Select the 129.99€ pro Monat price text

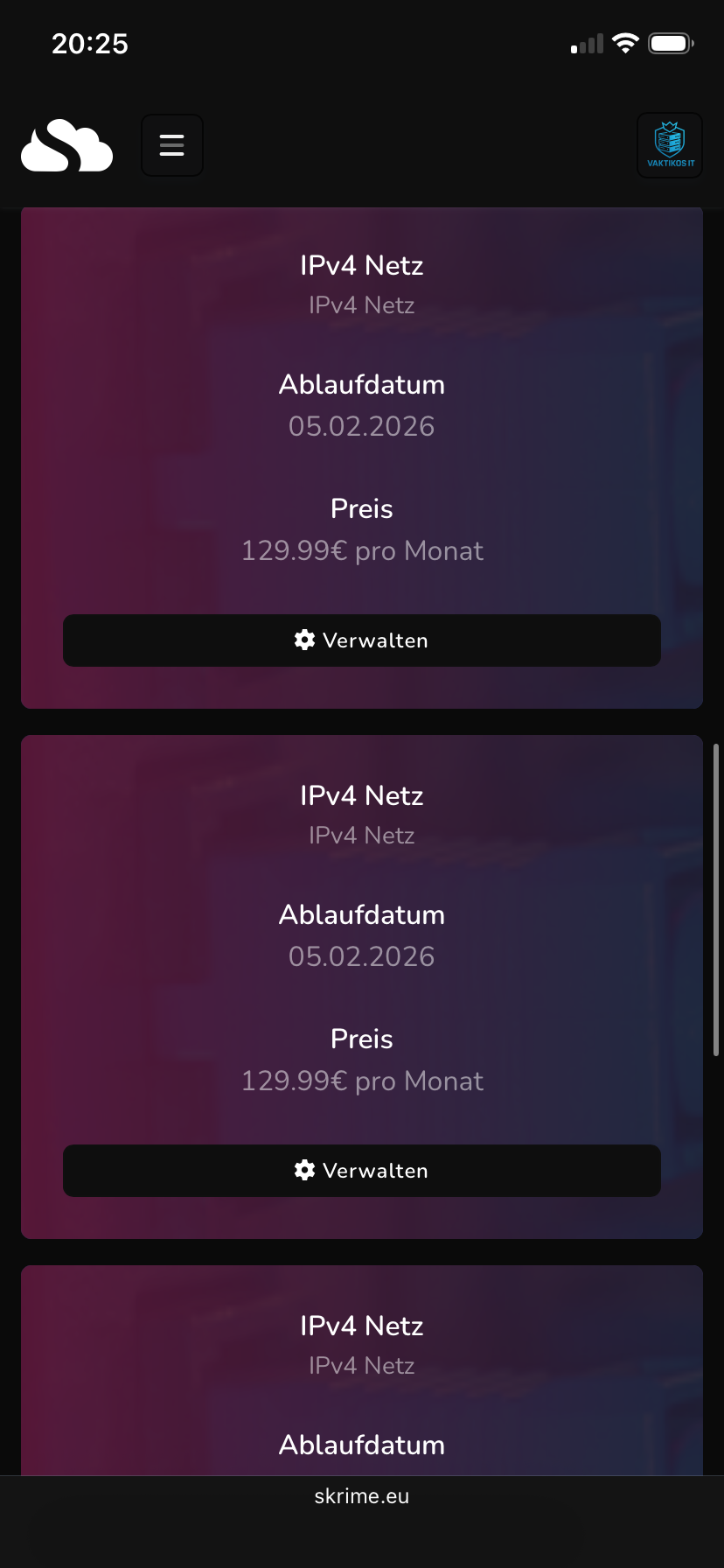click(361, 550)
